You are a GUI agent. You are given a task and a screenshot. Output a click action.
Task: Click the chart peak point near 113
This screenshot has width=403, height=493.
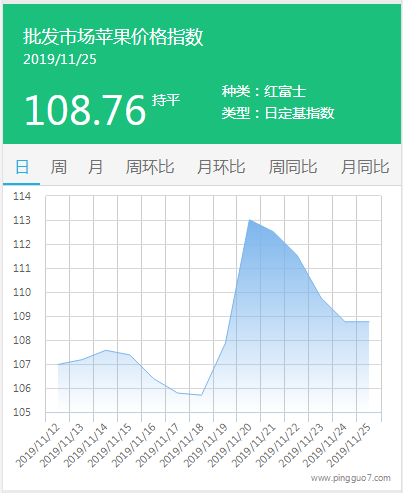point(249,220)
